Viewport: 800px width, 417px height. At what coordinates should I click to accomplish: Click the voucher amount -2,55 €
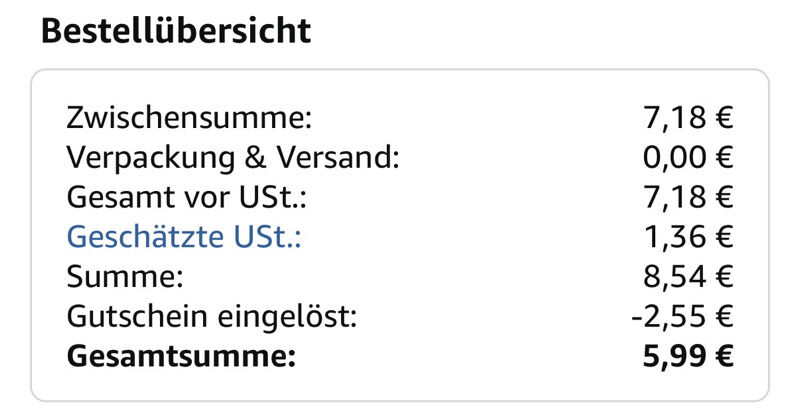pos(683,317)
